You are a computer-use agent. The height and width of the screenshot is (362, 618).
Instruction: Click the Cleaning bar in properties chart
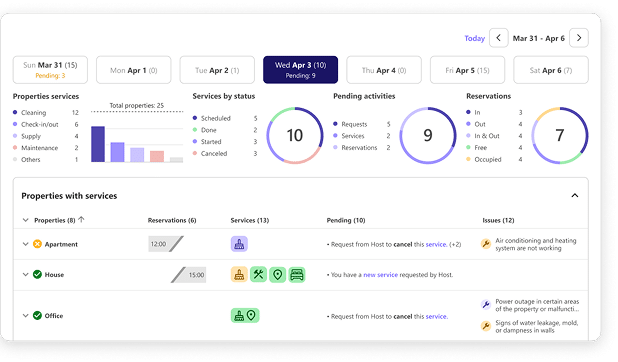[98, 144]
